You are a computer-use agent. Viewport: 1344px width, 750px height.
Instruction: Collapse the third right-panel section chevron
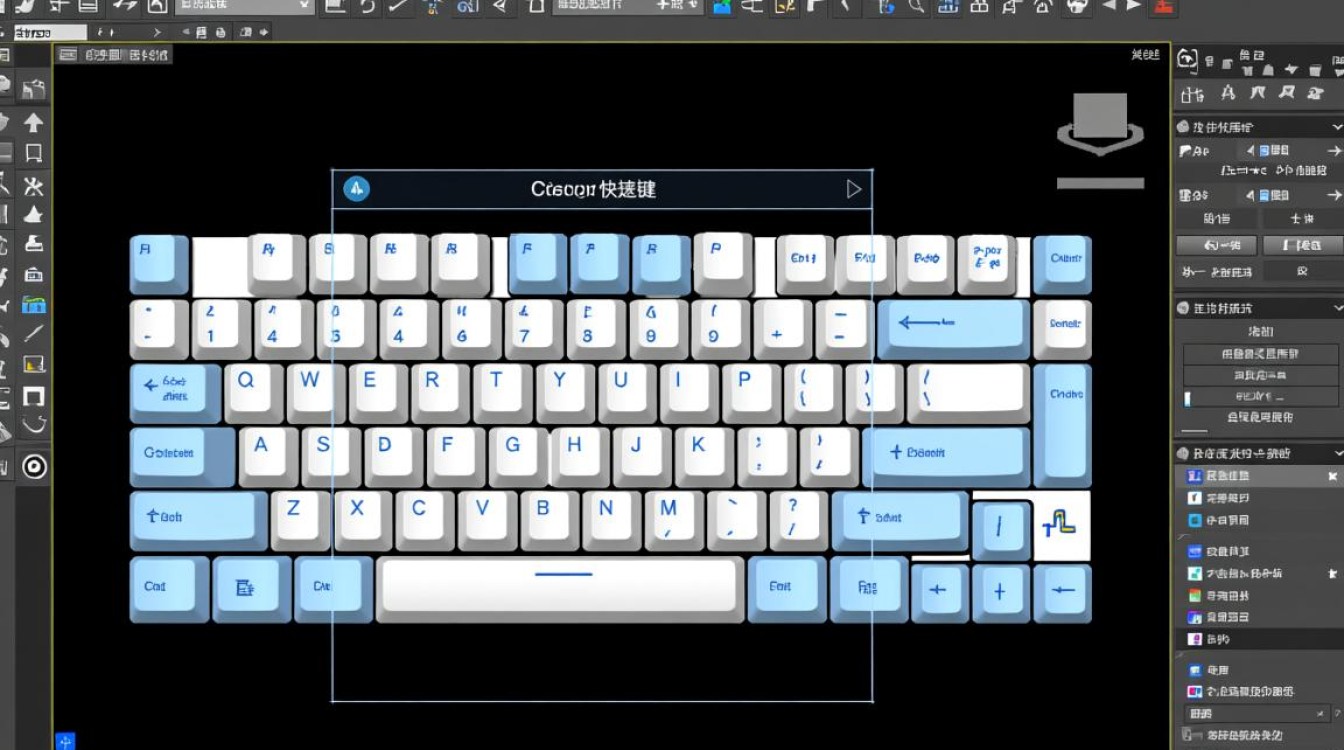1336,453
